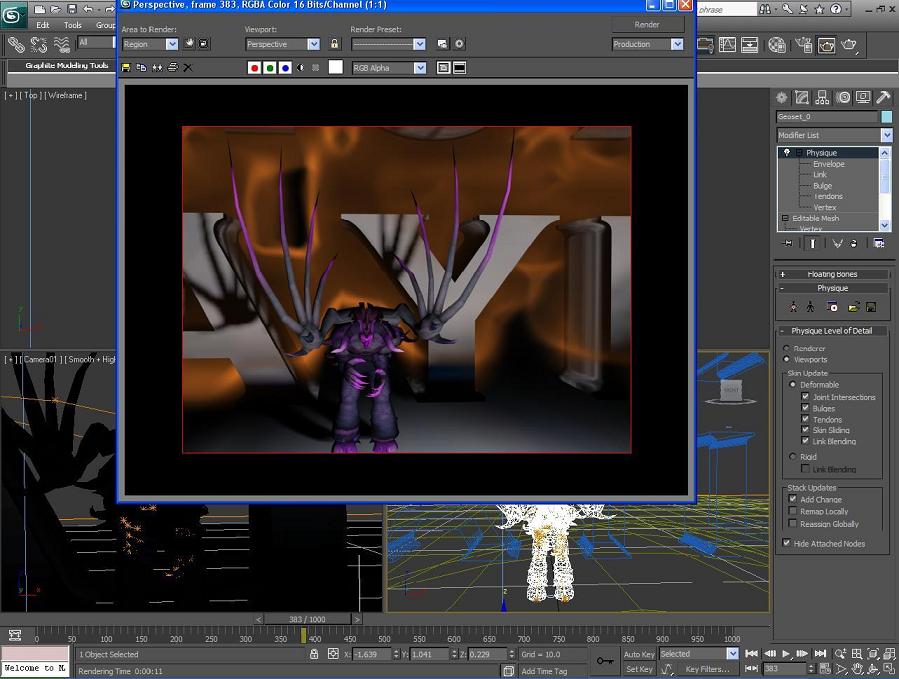Clone the rendered frame window

coord(157,68)
